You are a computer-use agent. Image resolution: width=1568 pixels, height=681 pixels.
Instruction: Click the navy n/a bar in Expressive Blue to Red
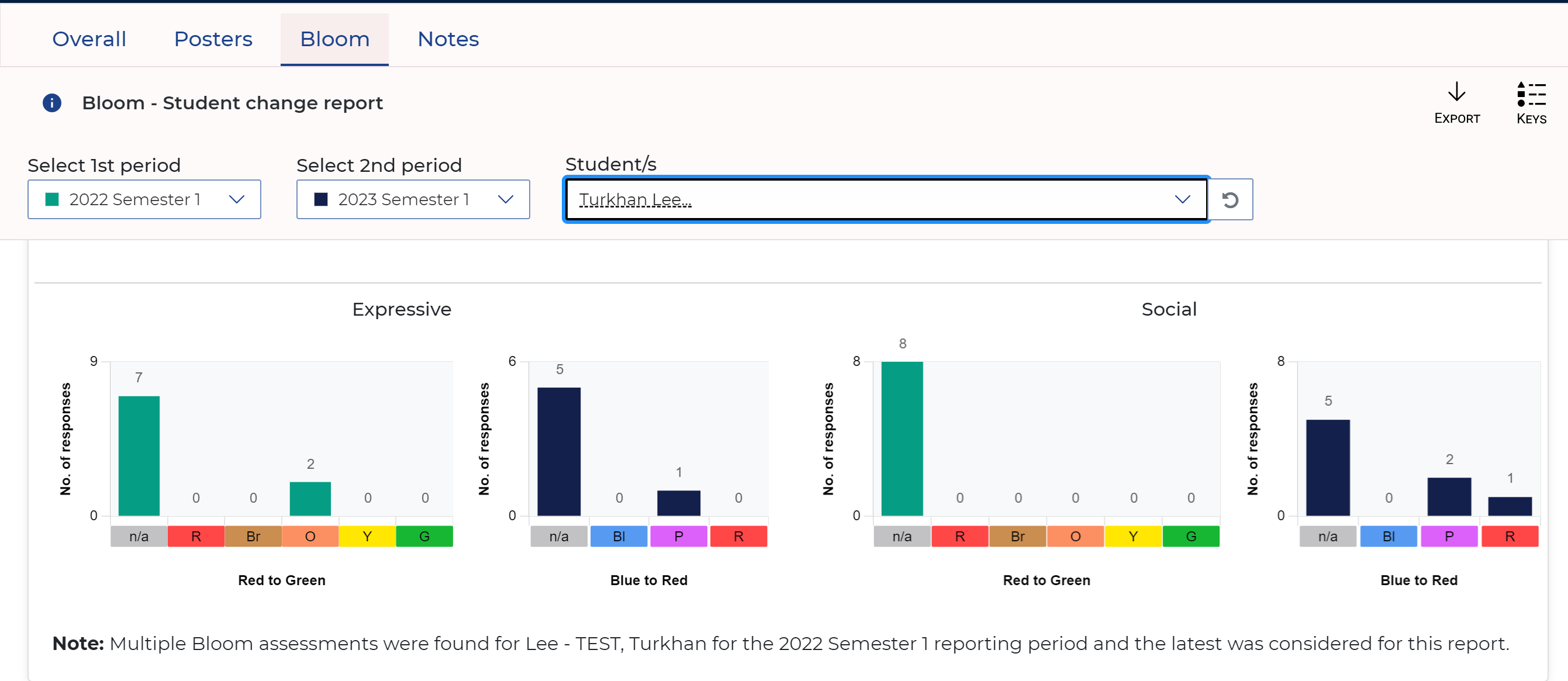(x=559, y=451)
